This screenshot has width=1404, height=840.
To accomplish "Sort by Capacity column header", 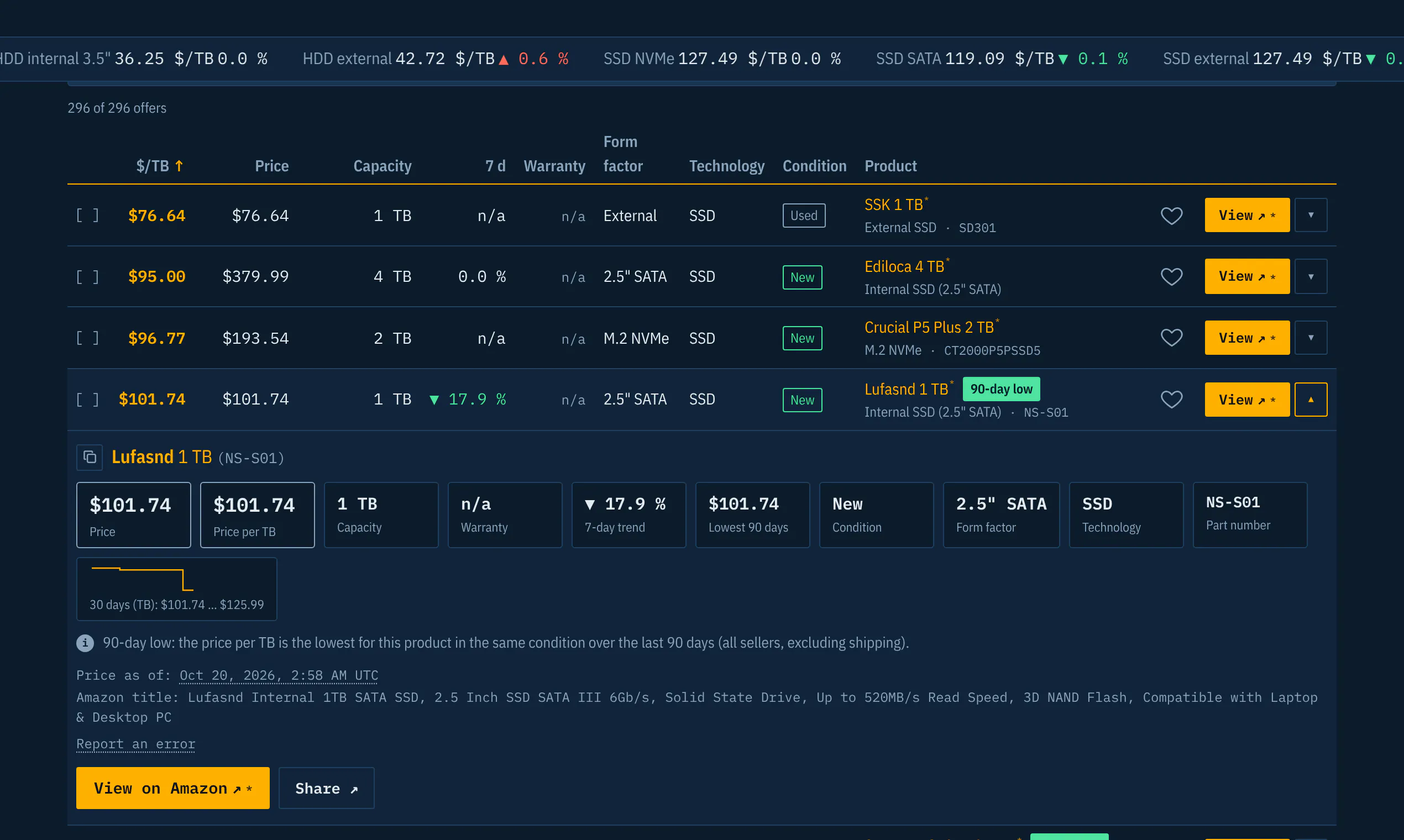I will 382,166.
